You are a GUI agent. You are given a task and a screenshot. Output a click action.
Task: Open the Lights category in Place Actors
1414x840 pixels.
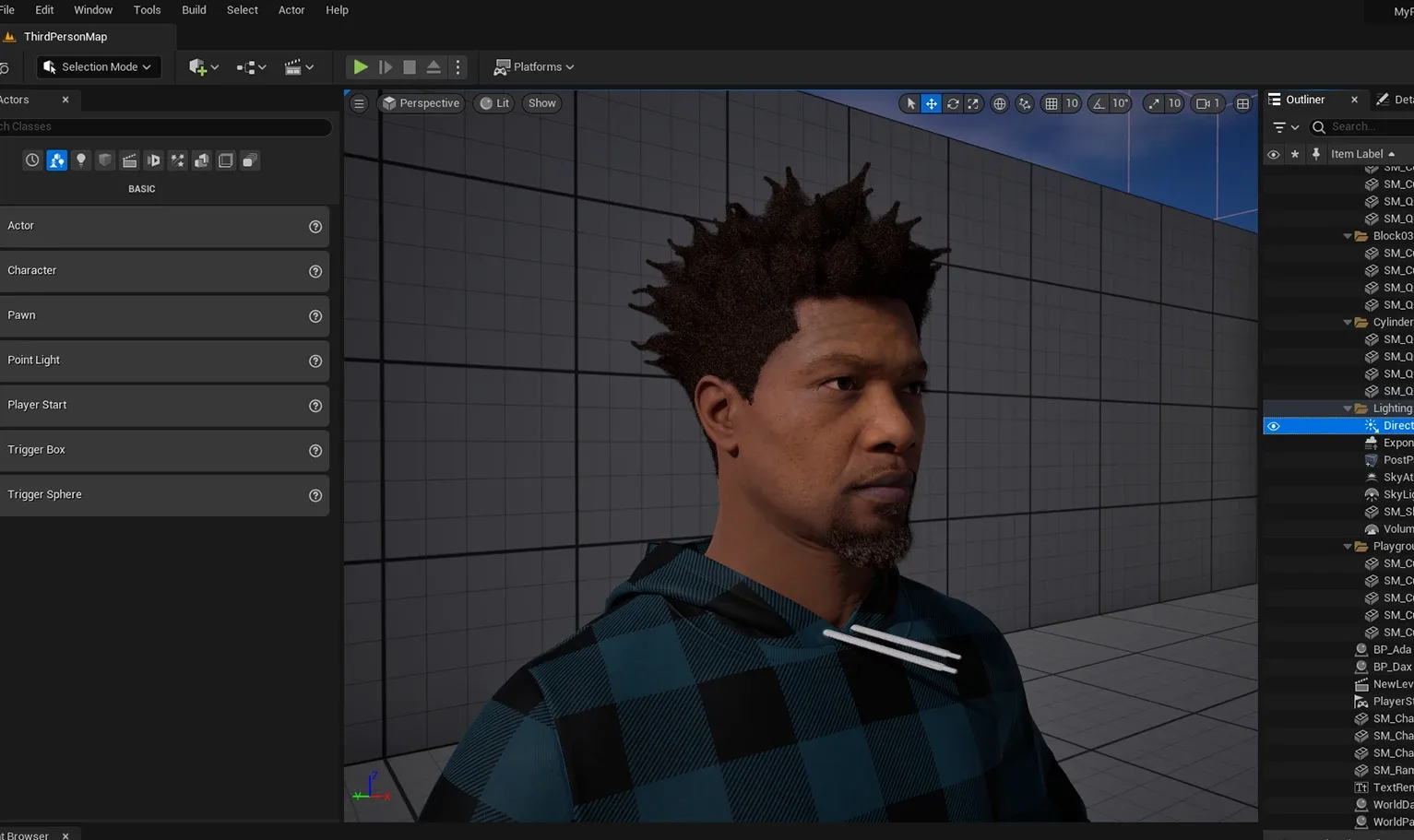click(81, 160)
